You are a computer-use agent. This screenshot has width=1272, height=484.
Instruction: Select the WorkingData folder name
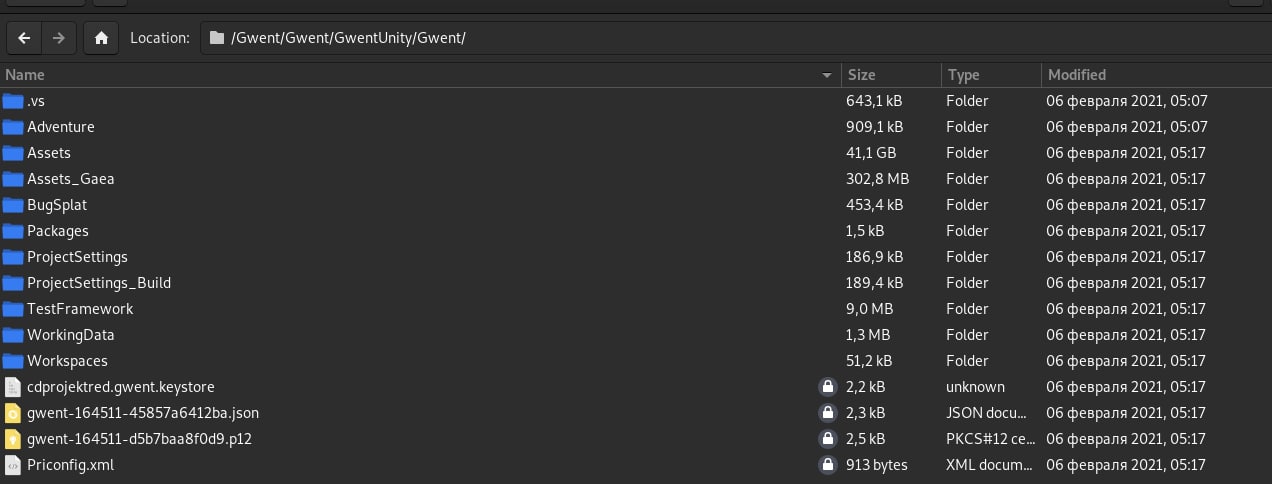coord(71,335)
